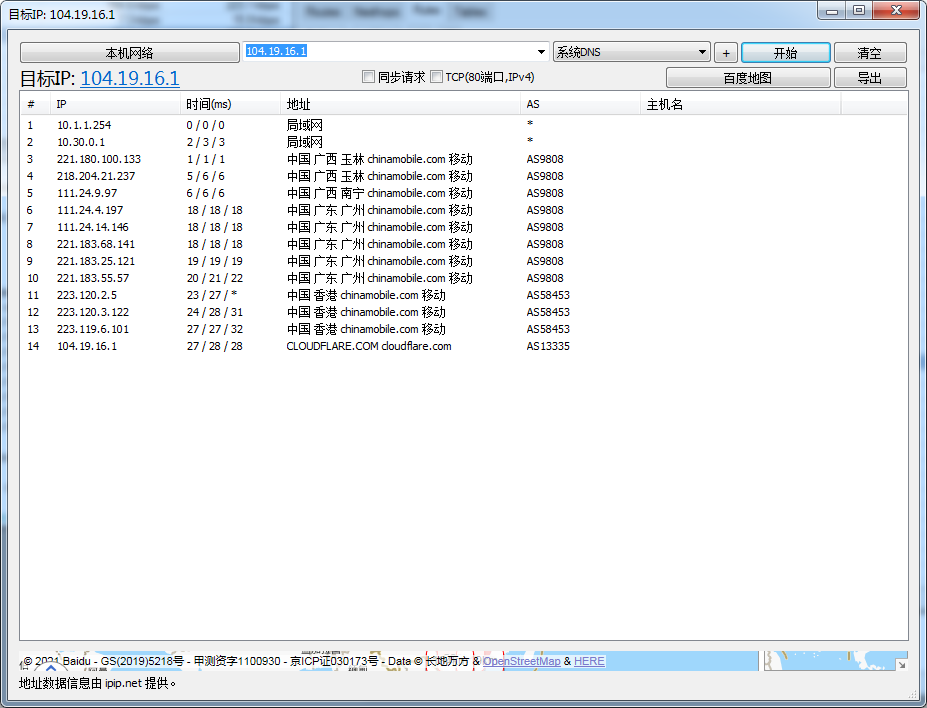Close the window
Image resolution: width=927 pixels, height=708 pixels.
tap(896, 11)
